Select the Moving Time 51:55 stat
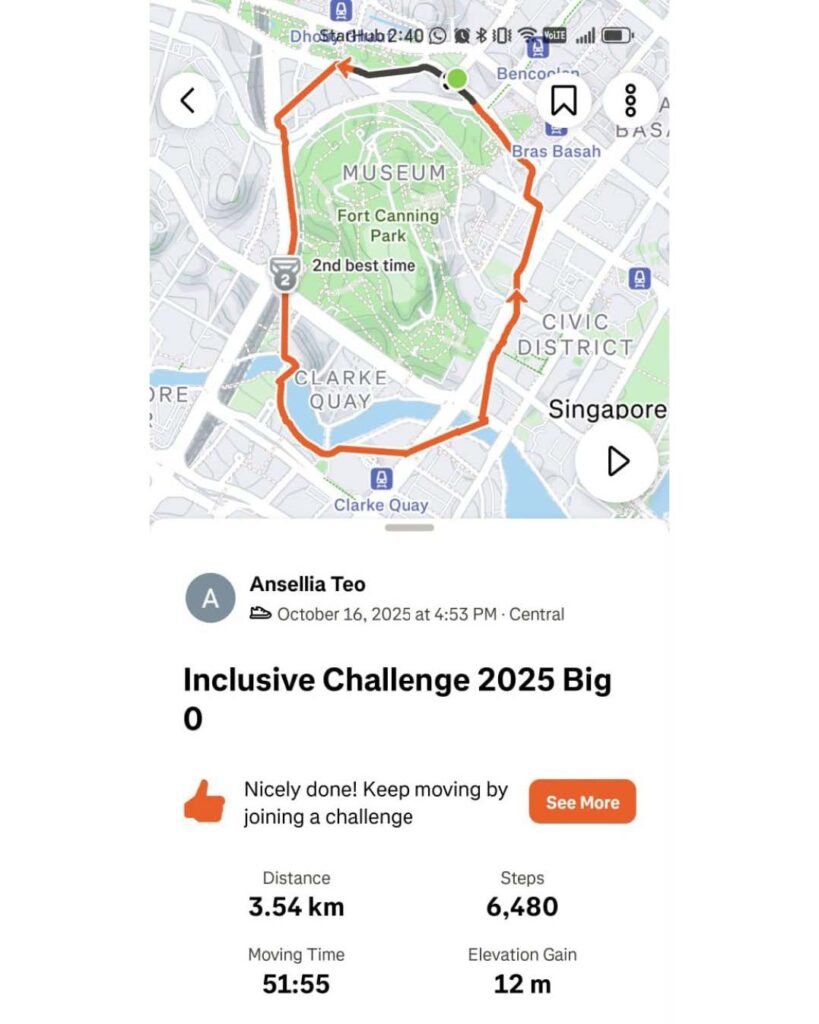 click(x=296, y=971)
